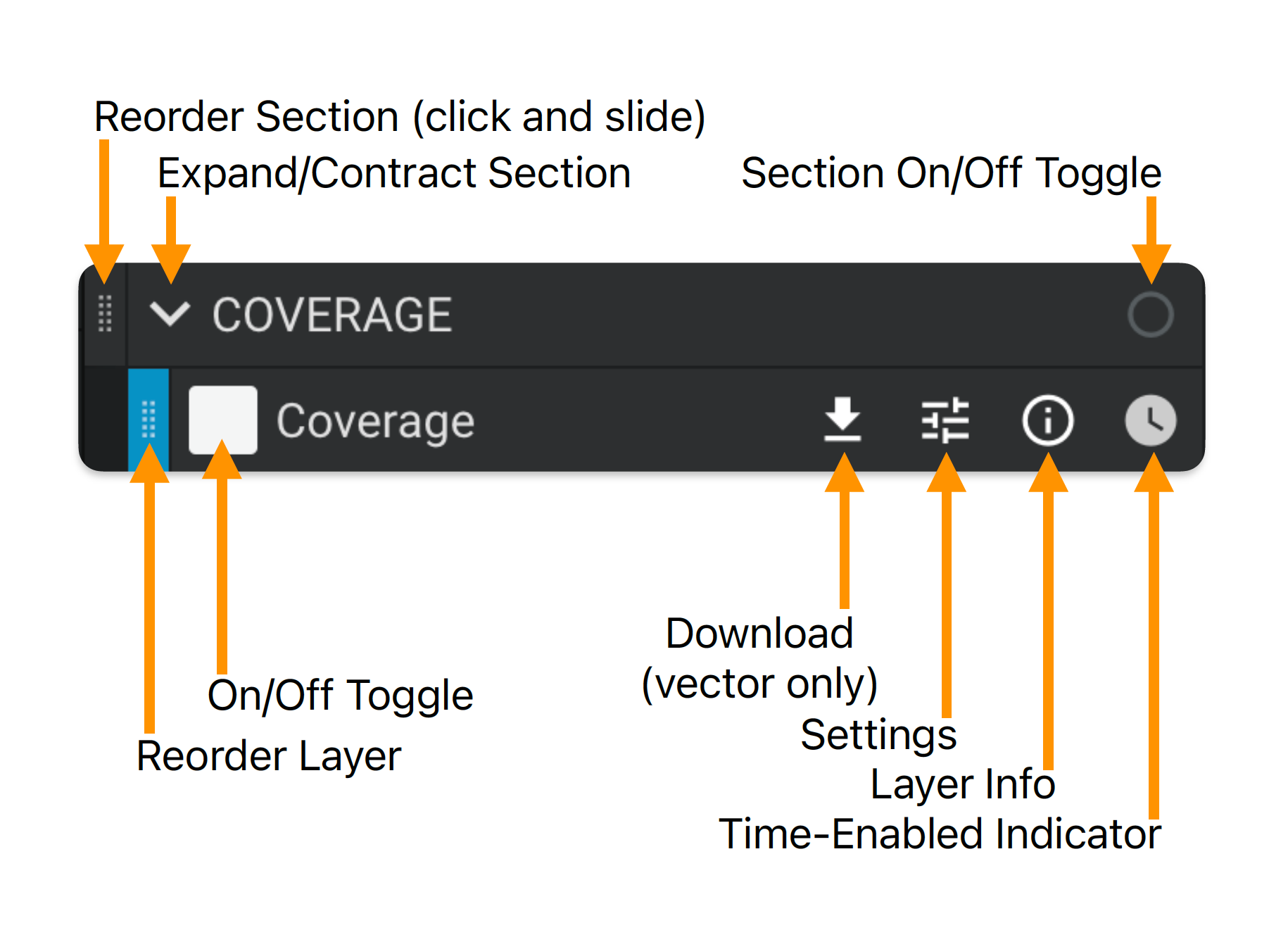Image resolution: width=1288 pixels, height=942 pixels.
Task: Collapse the COVERAGE section with the chevron
Action: click(170, 314)
